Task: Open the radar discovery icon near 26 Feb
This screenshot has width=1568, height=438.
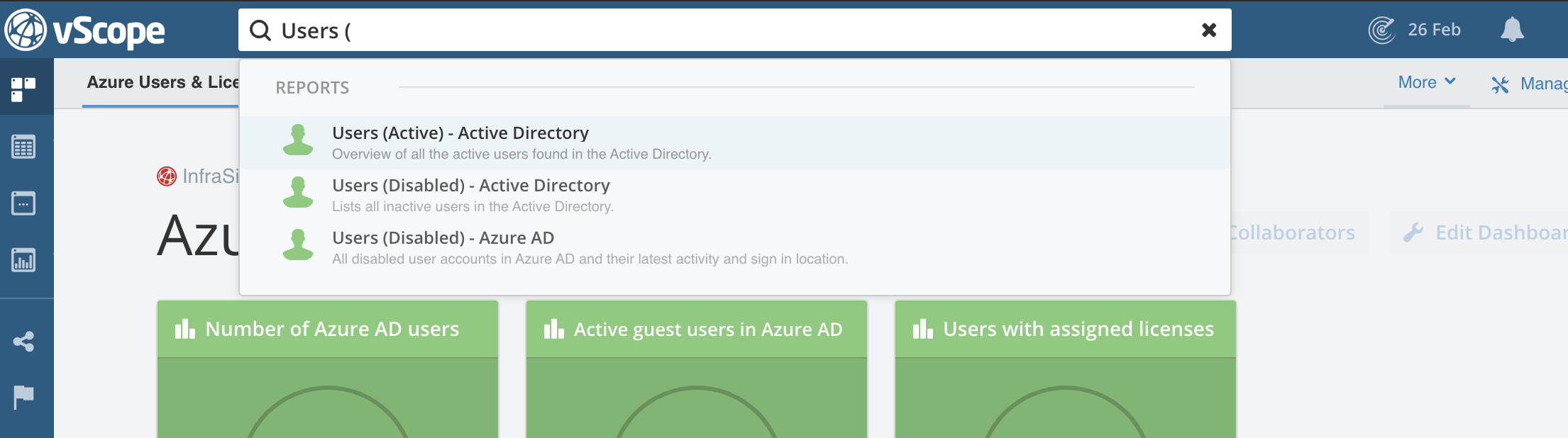Action: 1381,30
